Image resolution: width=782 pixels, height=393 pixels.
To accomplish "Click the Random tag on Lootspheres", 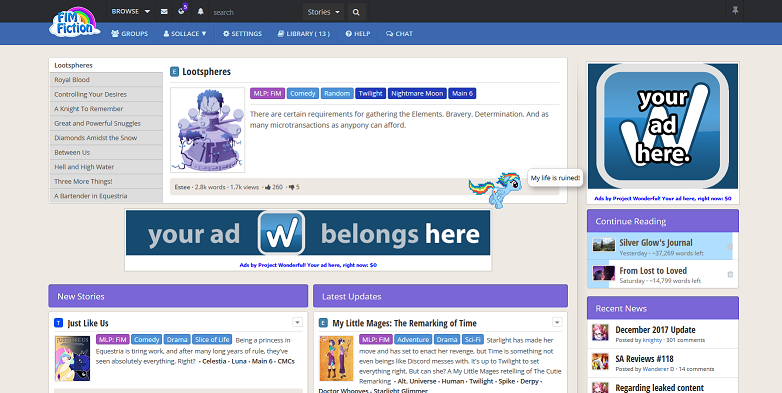I will pos(337,93).
